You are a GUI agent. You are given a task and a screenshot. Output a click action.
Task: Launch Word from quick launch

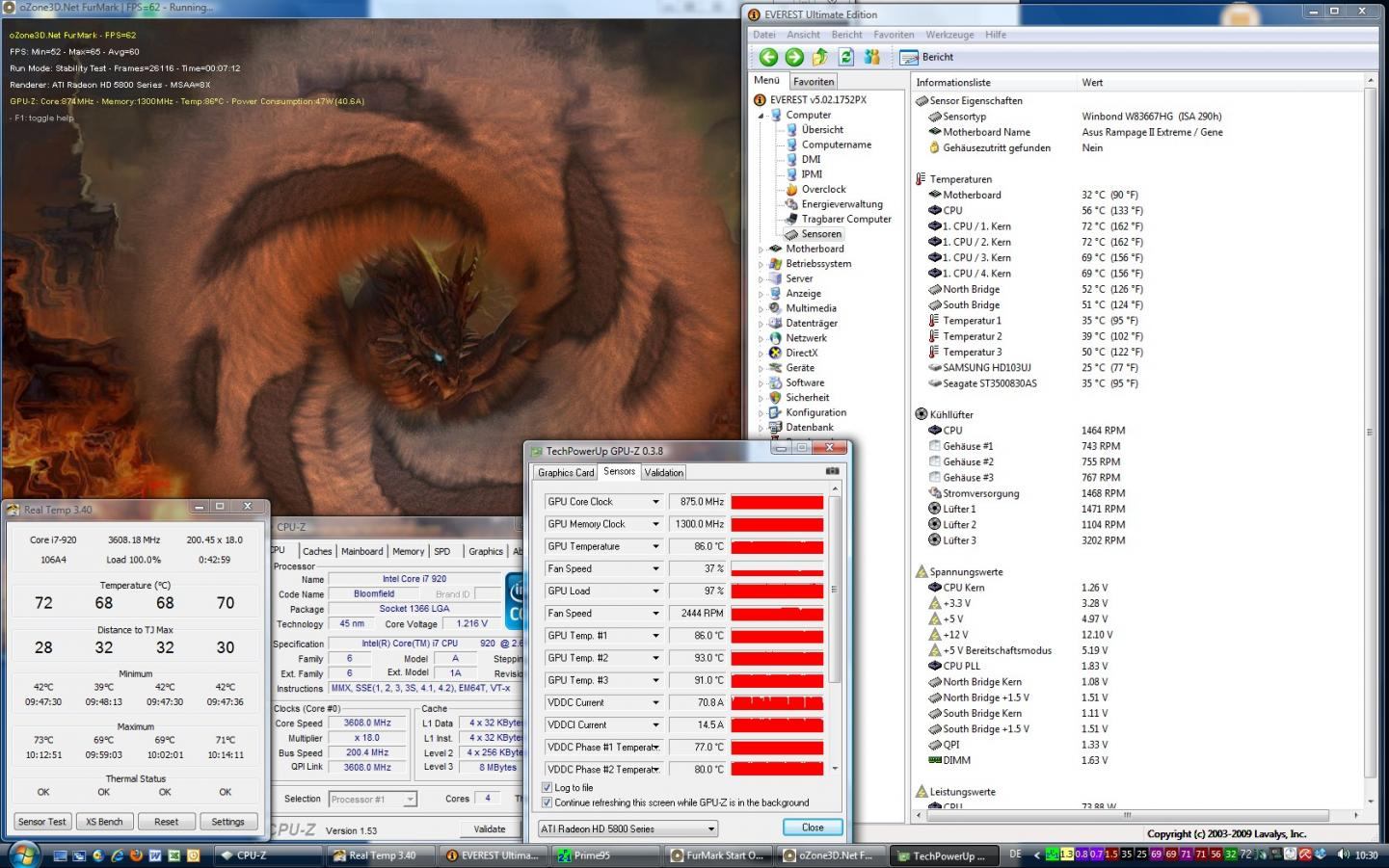pos(155,855)
